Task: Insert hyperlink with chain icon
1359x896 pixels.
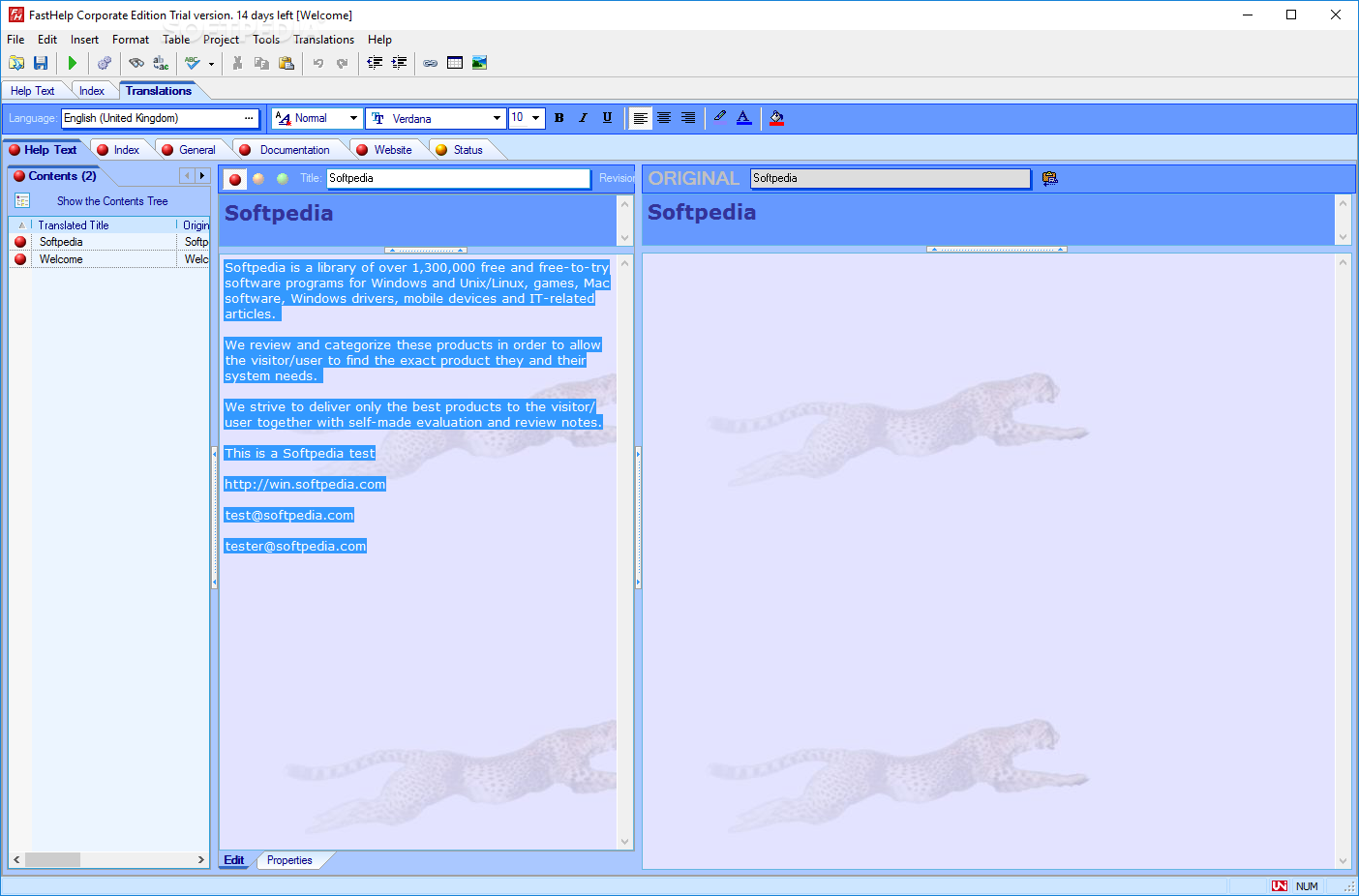Action: pyautogui.click(x=431, y=63)
